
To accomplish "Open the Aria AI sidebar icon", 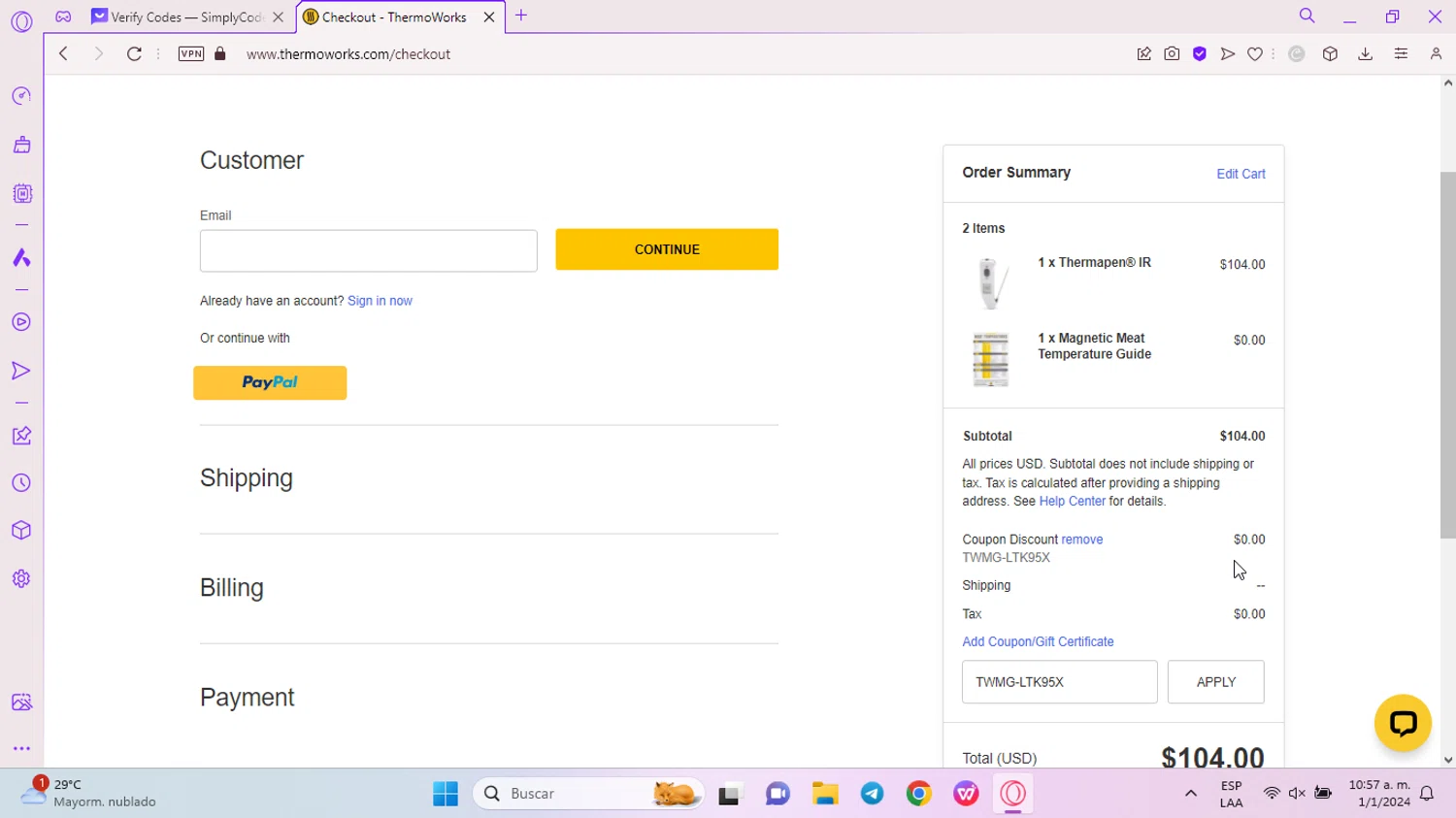I will (x=21, y=257).
